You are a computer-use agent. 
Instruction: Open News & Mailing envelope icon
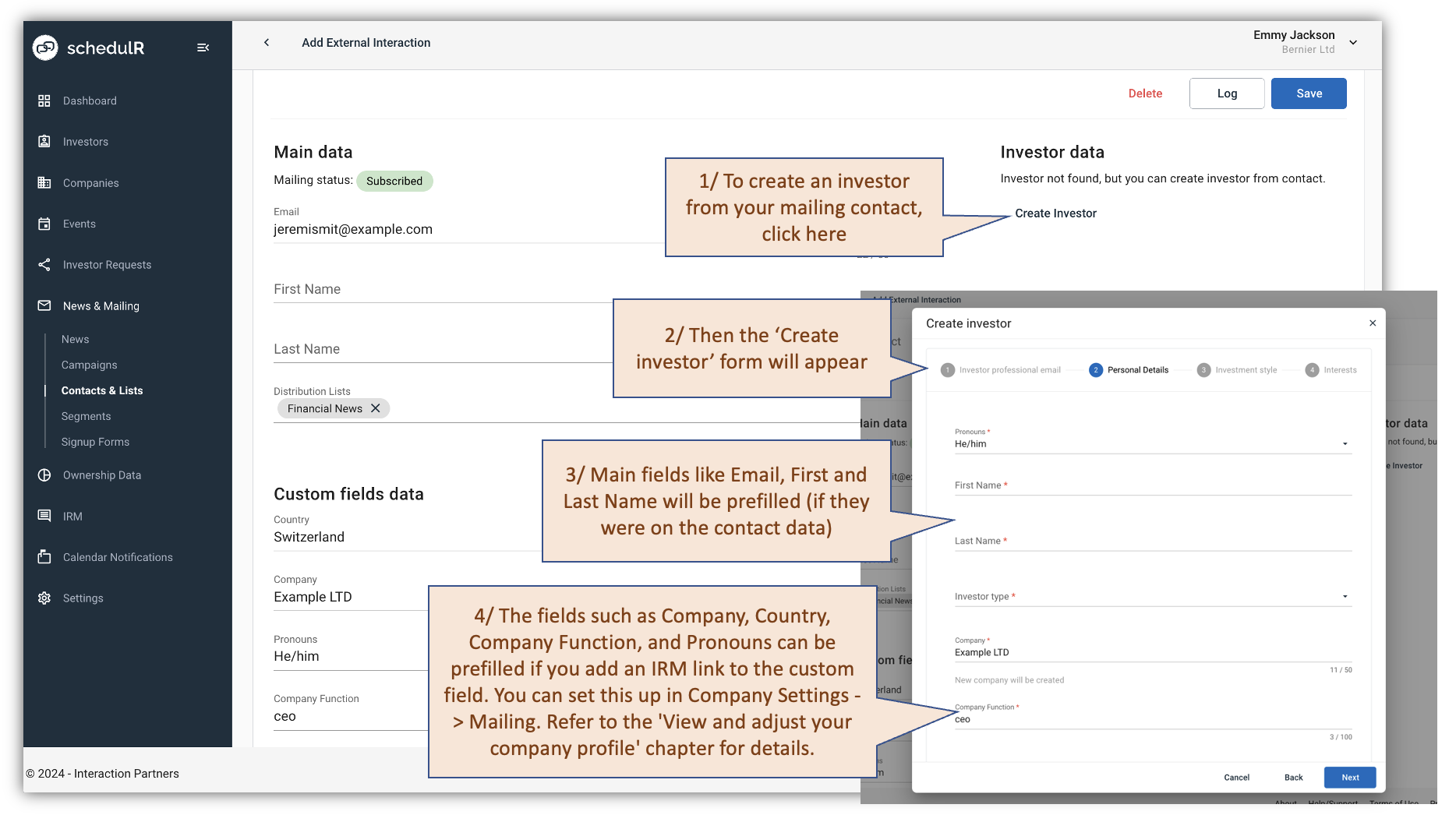tap(45, 305)
